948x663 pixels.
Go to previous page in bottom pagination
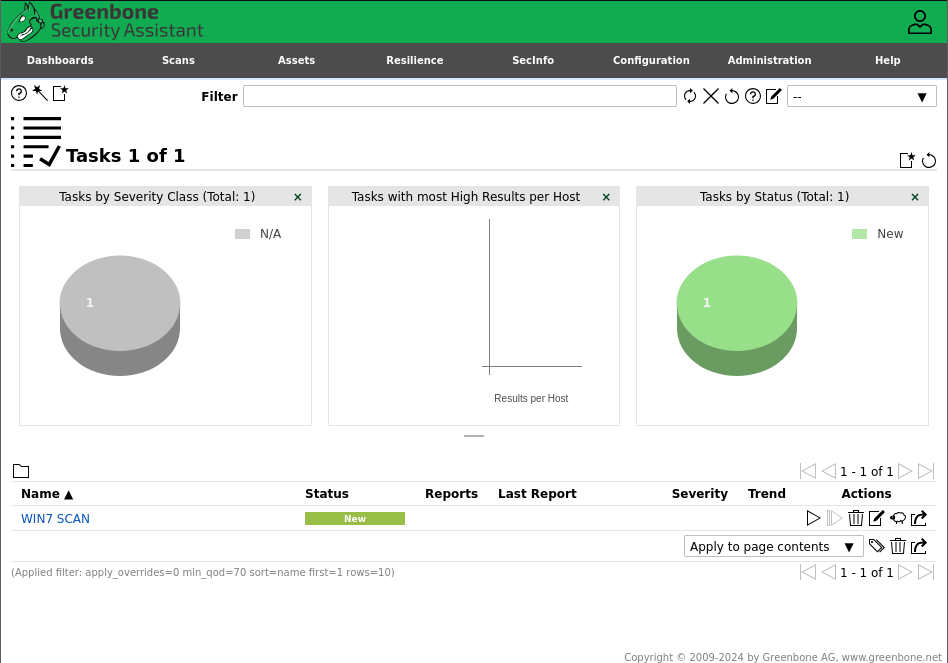coord(829,572)
